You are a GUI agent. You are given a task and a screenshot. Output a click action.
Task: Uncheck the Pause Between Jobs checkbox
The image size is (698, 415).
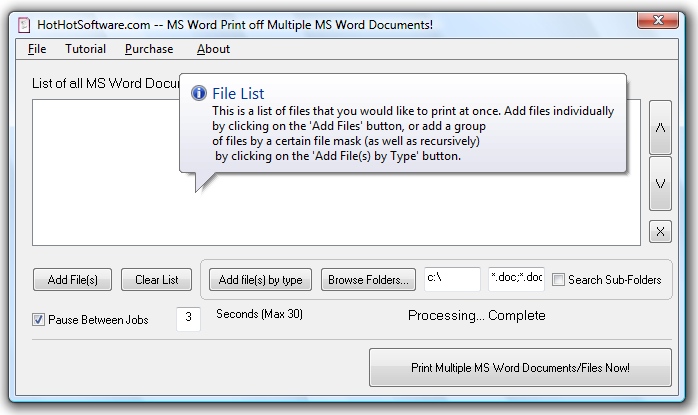[38, 320]
